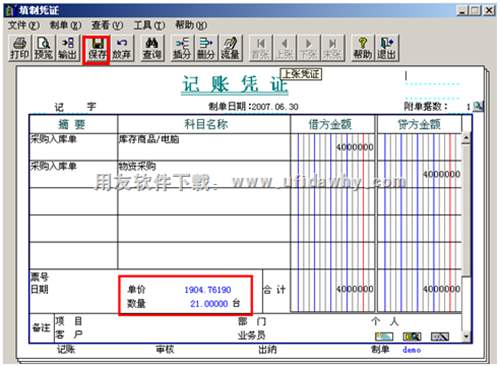Click the 帮助 help toolbar icon
The image size is (500, 366).
pos(363,48)
